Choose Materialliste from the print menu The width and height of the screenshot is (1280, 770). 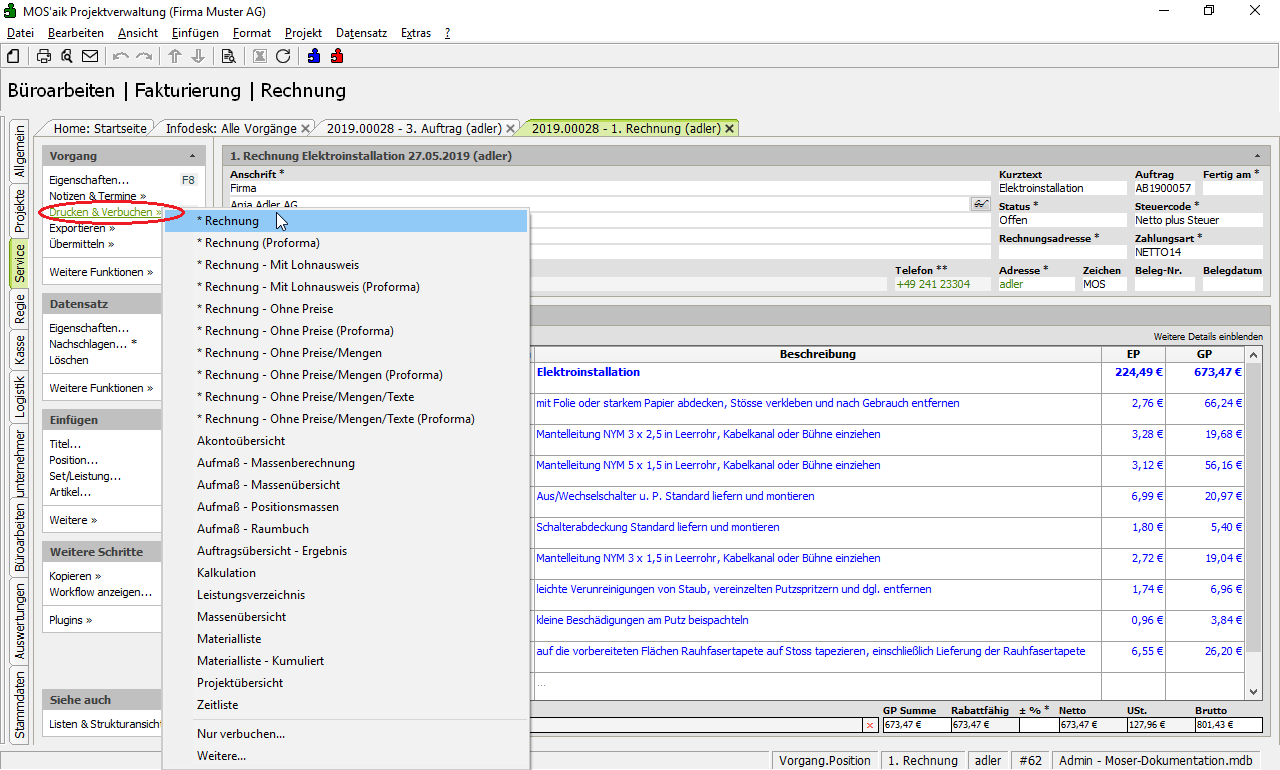[228, 639]
